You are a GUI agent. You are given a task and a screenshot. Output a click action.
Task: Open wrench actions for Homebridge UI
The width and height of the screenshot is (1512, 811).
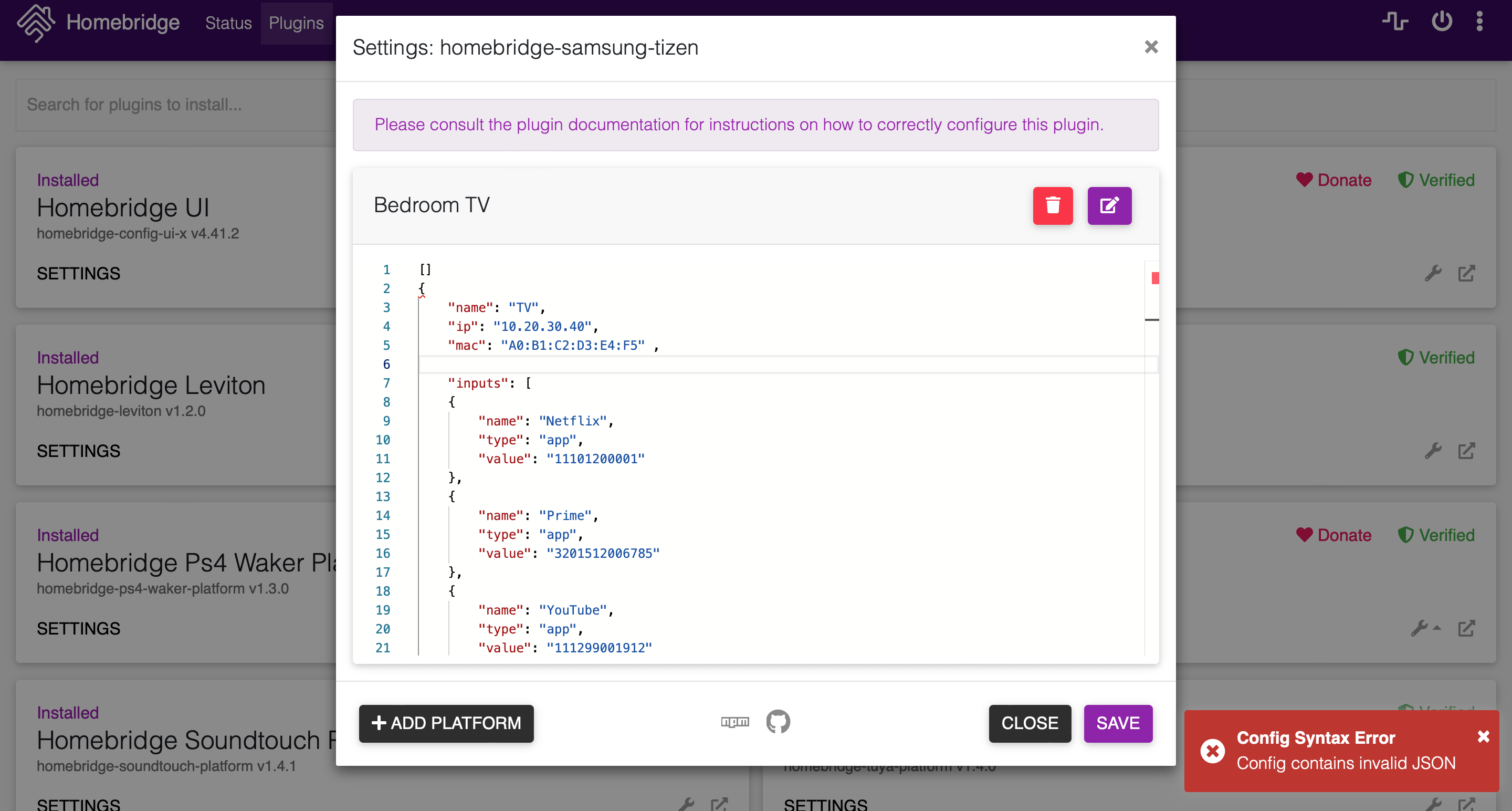(x=1433, y=273)
